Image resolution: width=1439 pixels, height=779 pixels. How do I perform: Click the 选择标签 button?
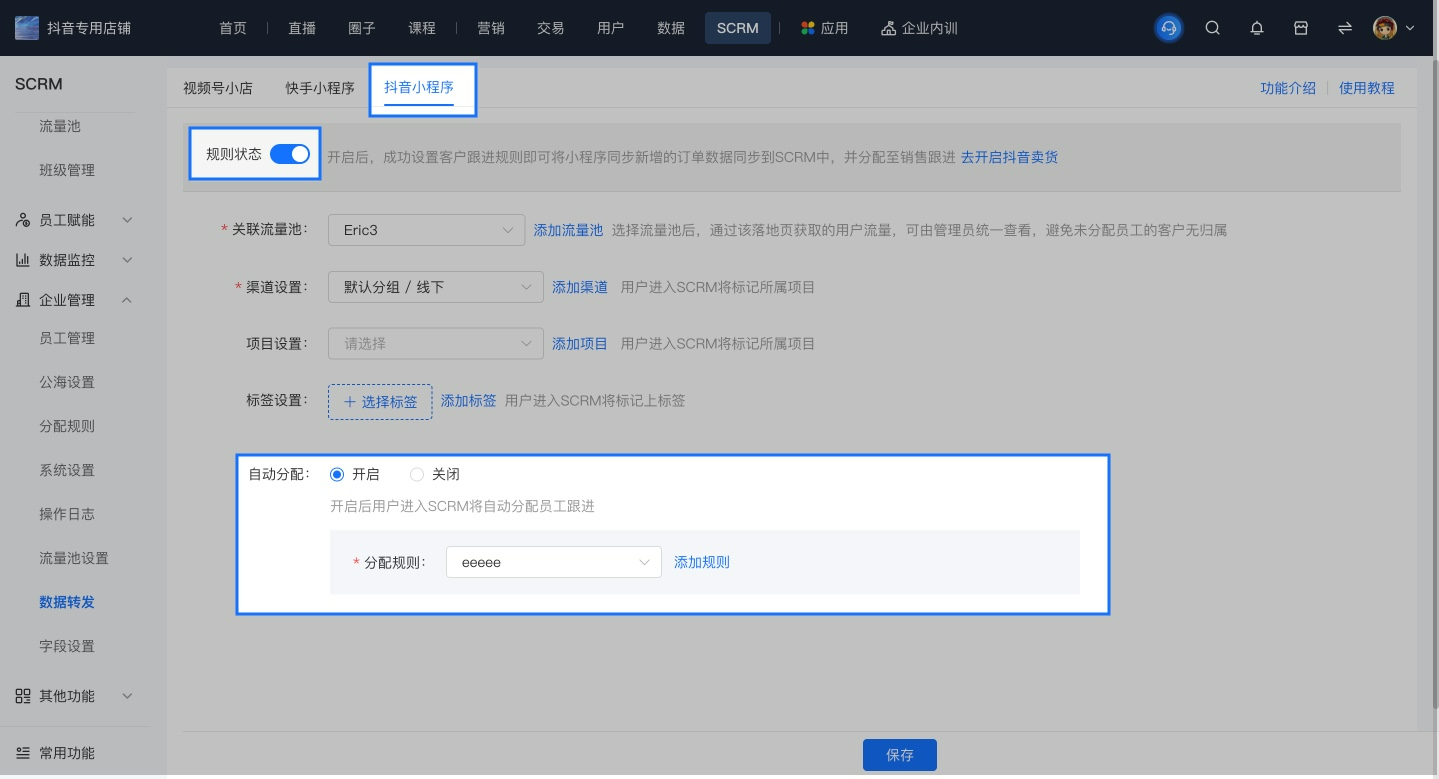[x=380, y=401]
